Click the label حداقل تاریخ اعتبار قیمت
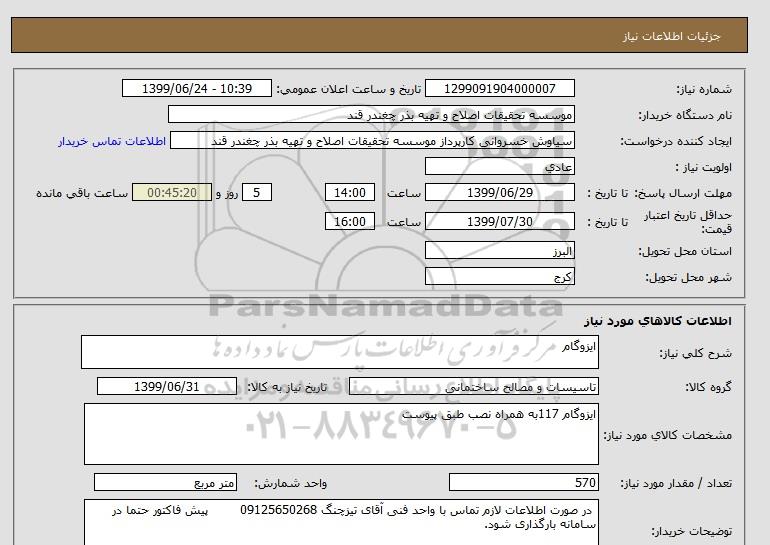 (x=688, y=222)
